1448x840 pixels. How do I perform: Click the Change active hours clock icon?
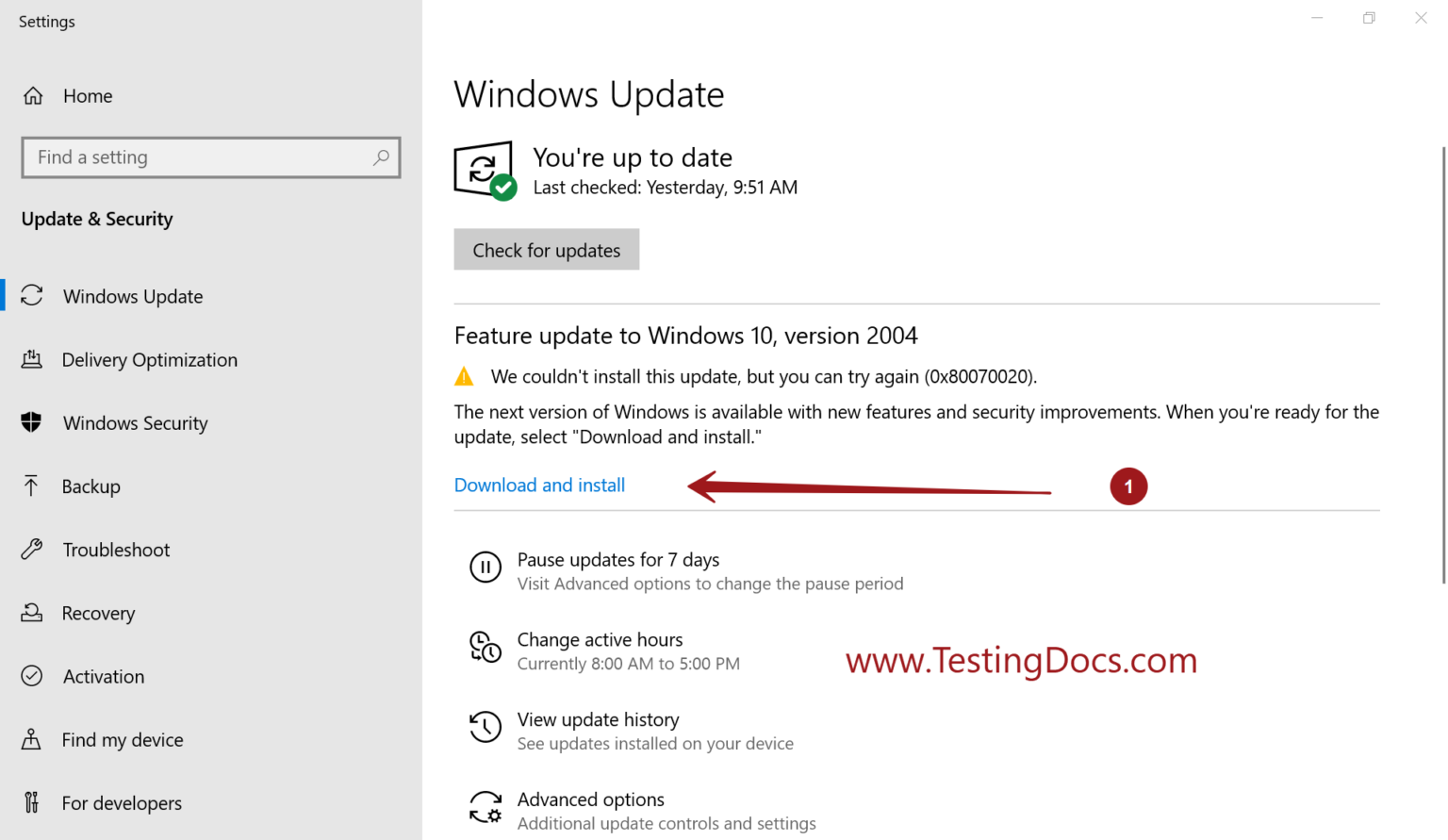pyautogui.click(x=485, y=648)
